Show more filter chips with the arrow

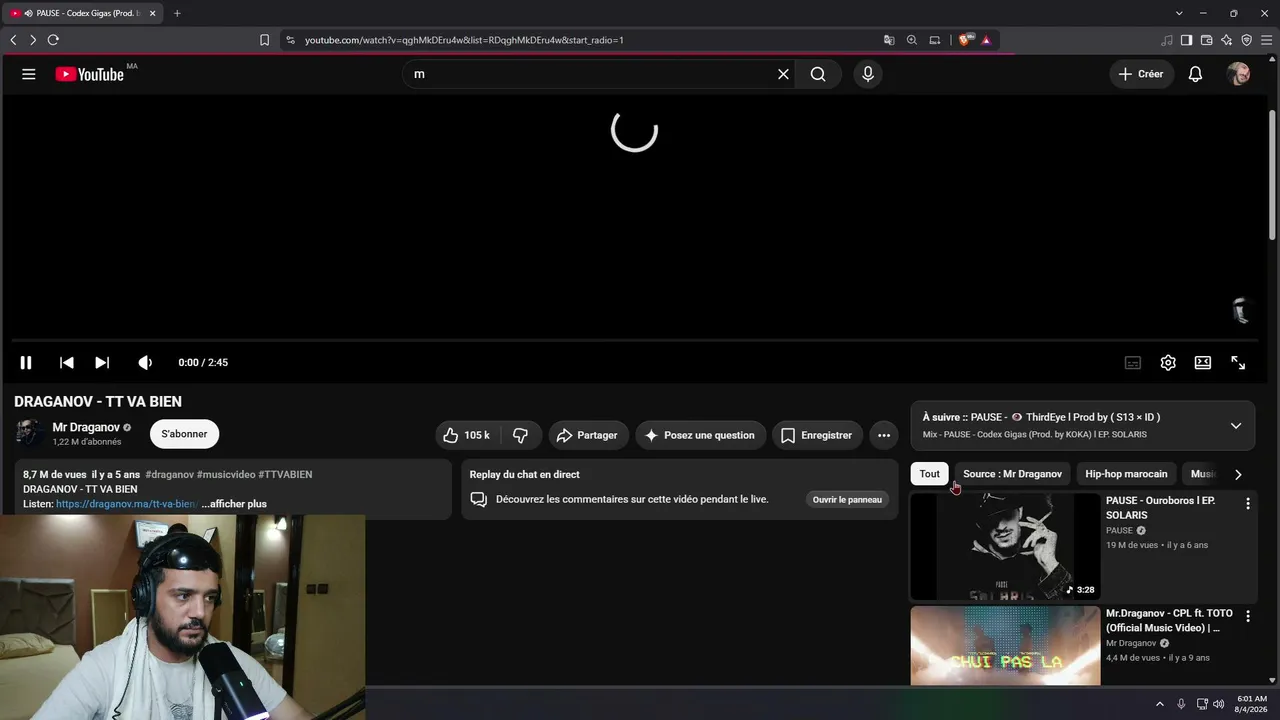[x=1238, y=474]
